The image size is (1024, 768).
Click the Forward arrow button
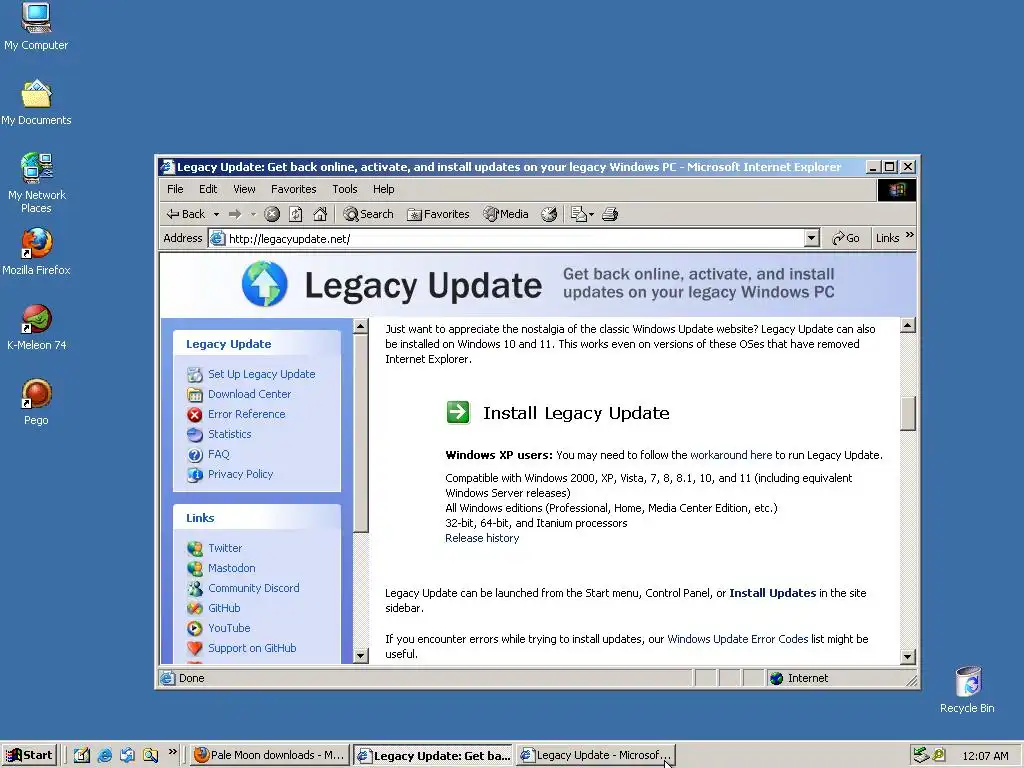coord(235,214)
